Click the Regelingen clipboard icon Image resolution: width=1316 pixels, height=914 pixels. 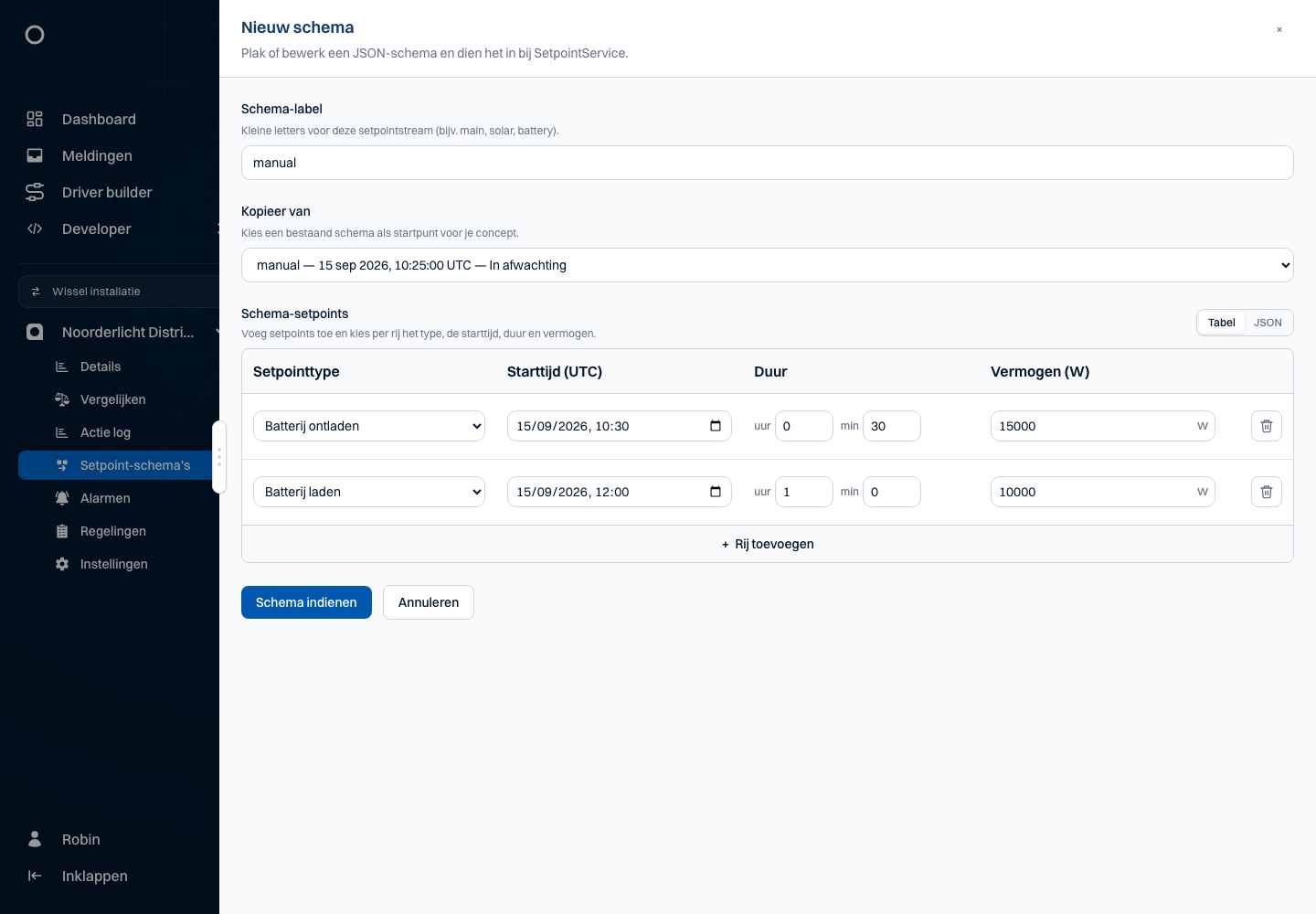point(62,531)
